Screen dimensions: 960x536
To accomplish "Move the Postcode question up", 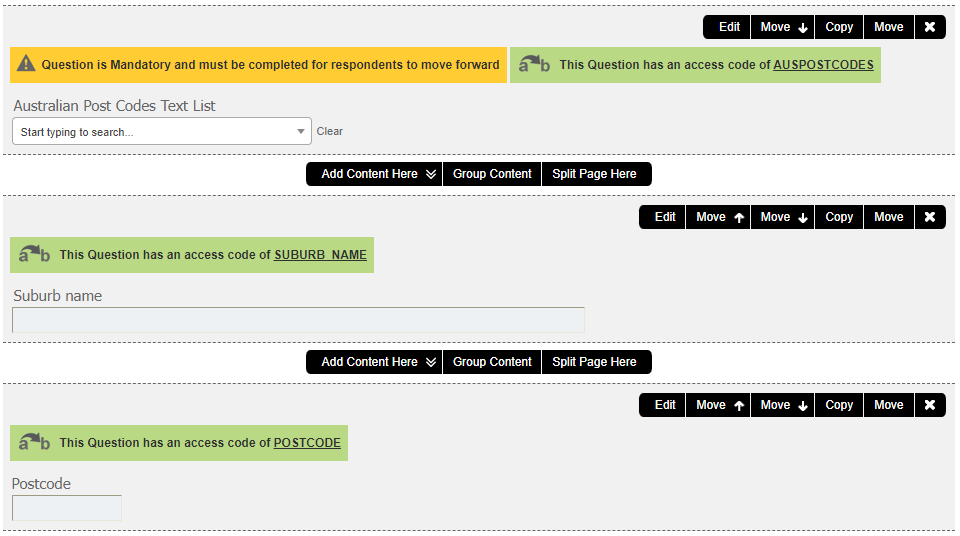I will [x=718, y=405].
